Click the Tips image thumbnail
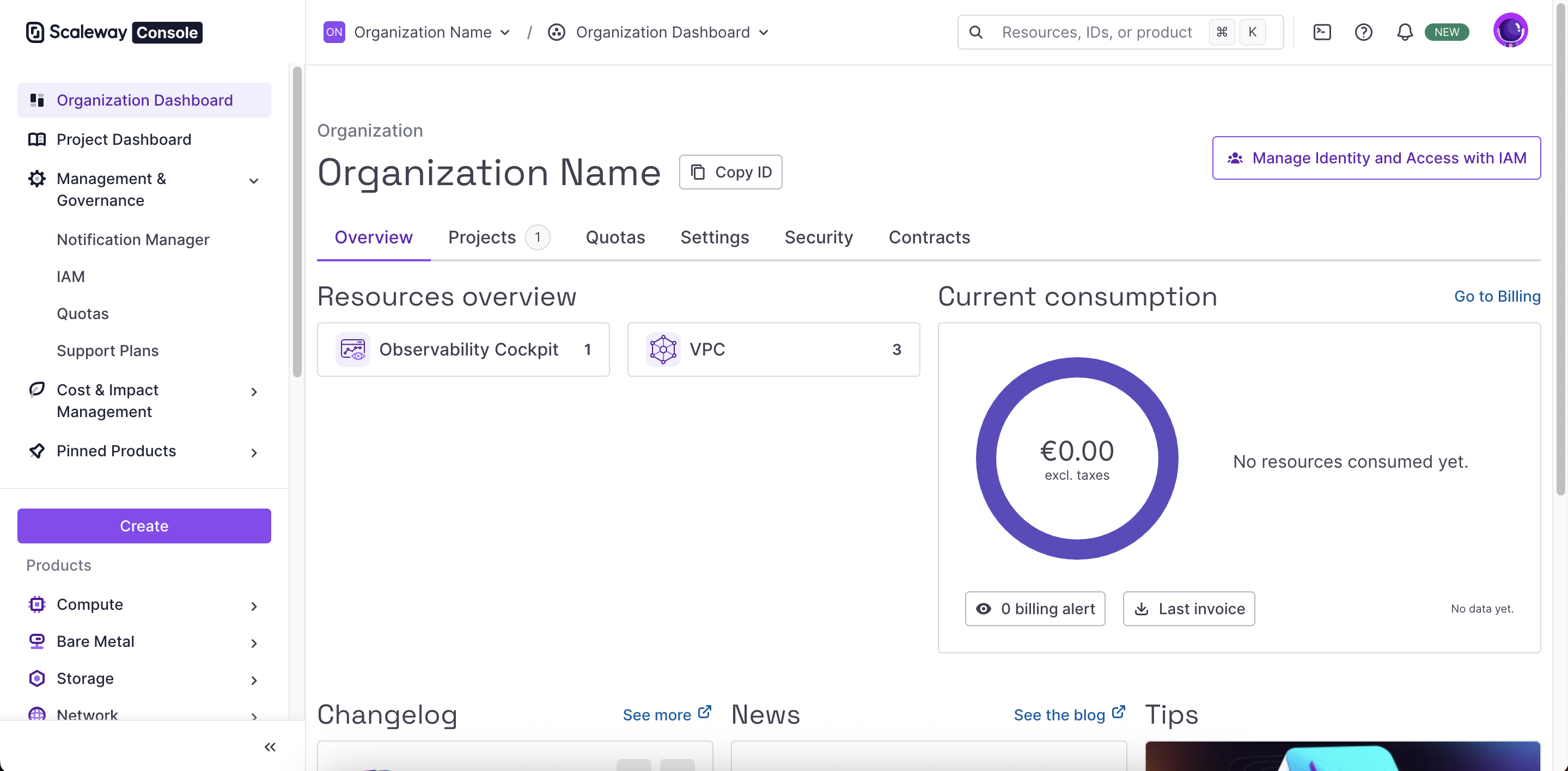Screen dimensions: 1568x771 tap(1343, 756)
